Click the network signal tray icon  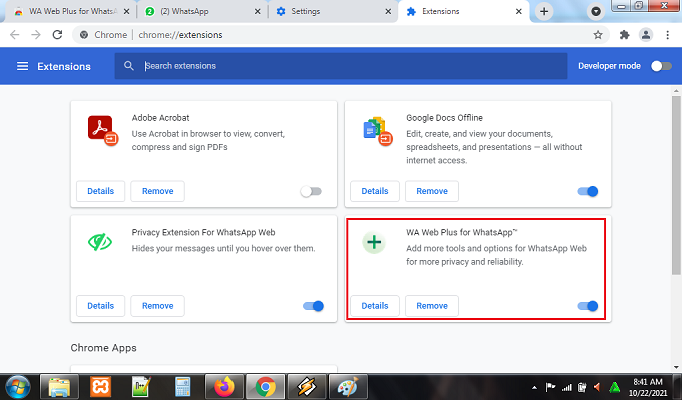[566, 387]
